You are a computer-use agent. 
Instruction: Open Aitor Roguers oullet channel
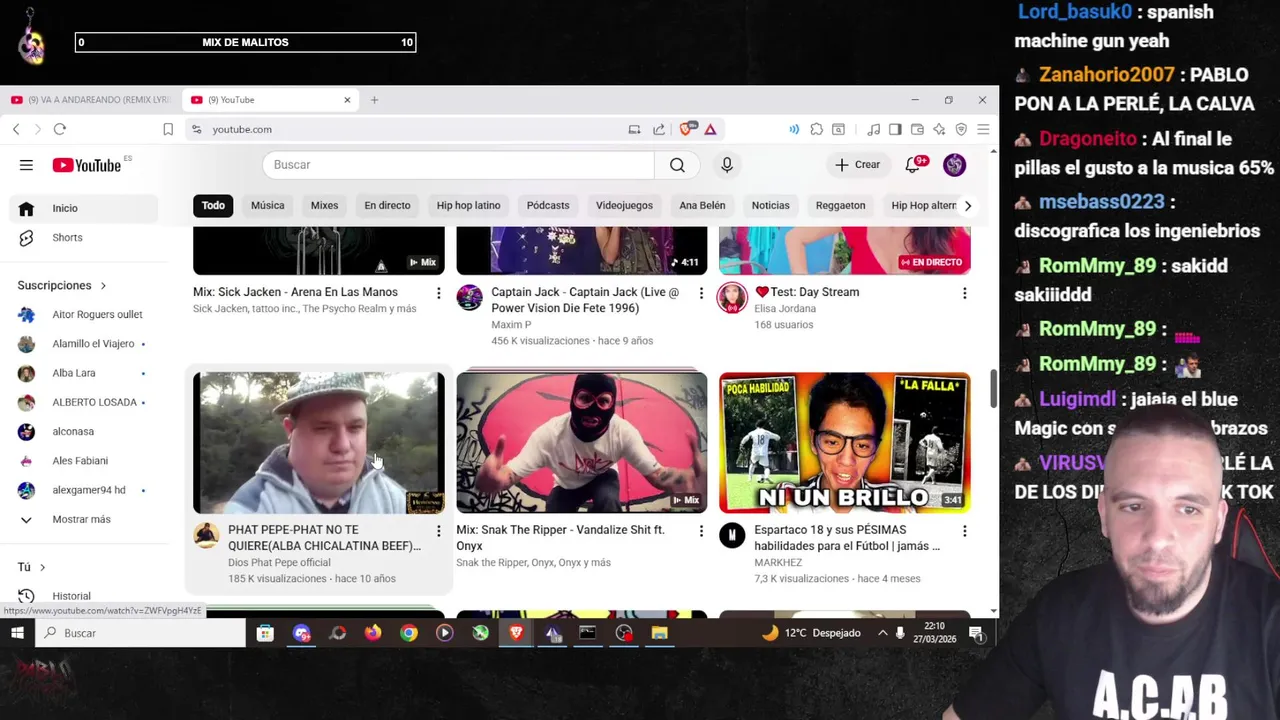85,314
